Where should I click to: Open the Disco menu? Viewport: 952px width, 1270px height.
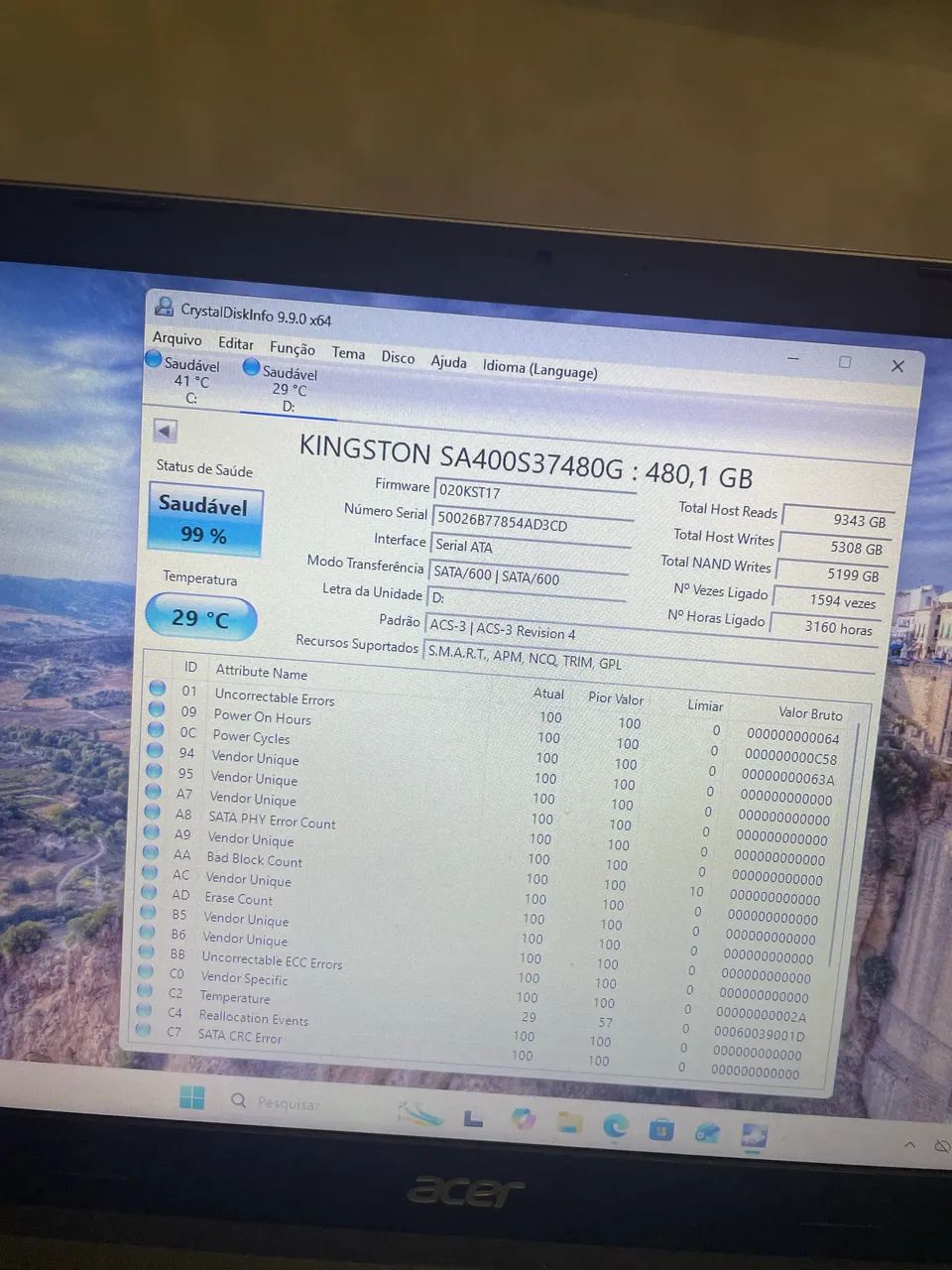tap(398, 357)
